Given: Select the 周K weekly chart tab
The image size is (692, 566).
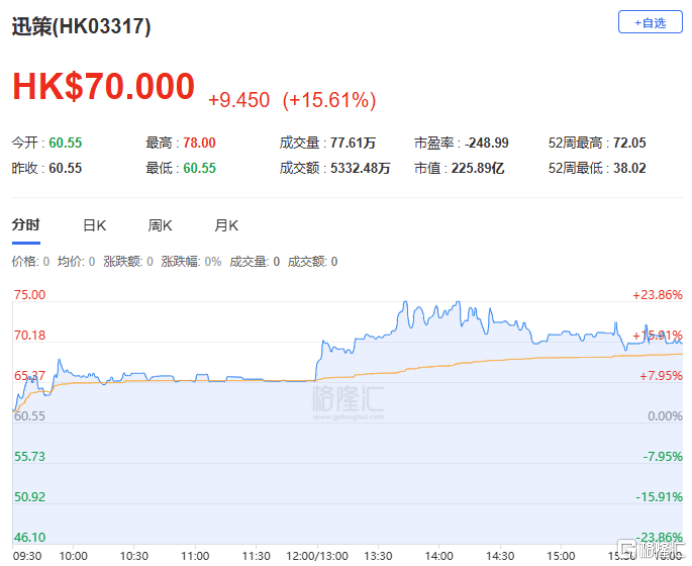Looking at the screenshot, I should [160, 226].
